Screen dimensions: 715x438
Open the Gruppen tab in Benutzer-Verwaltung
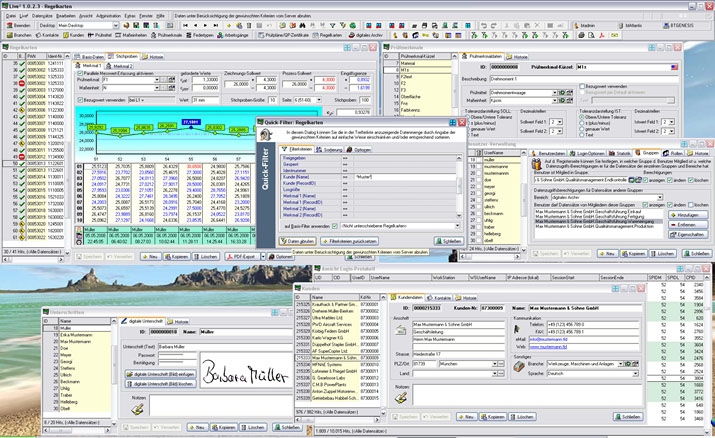click(647, 153)
